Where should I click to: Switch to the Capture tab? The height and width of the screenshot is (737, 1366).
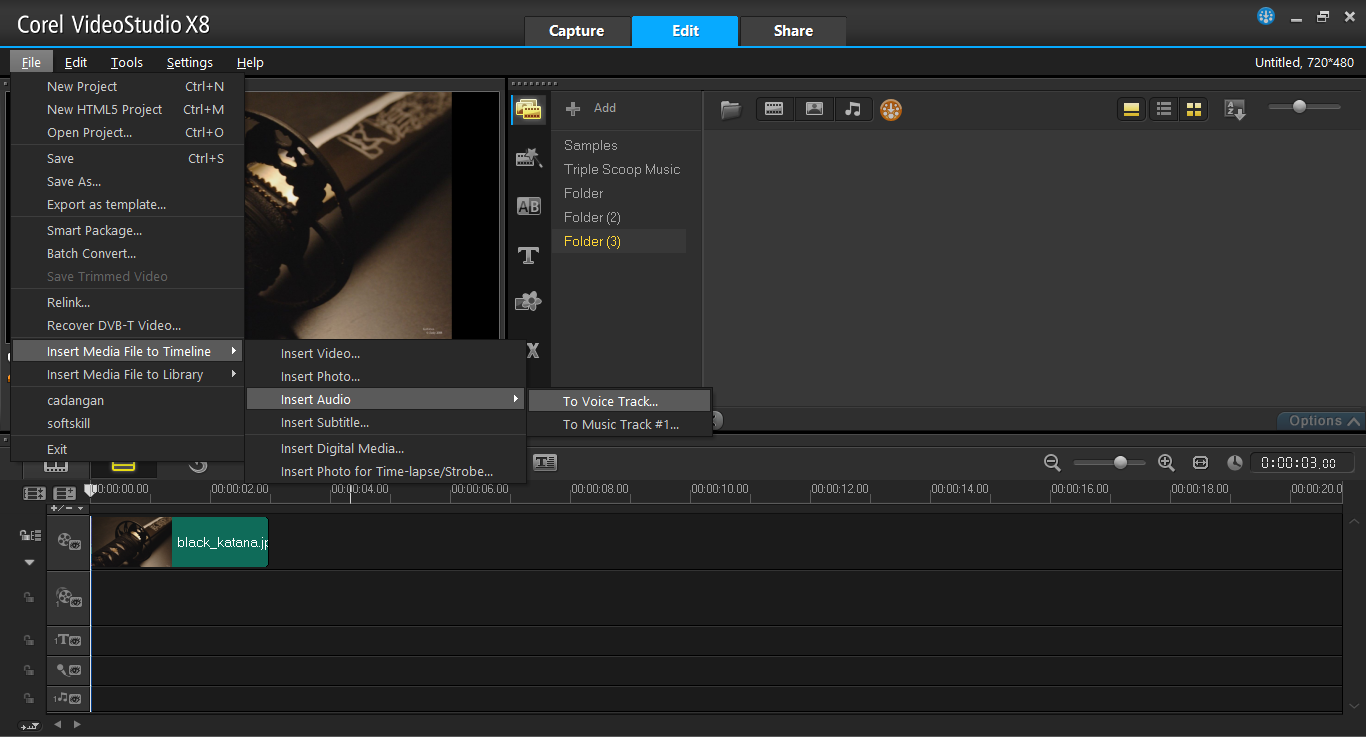(577, 31)
